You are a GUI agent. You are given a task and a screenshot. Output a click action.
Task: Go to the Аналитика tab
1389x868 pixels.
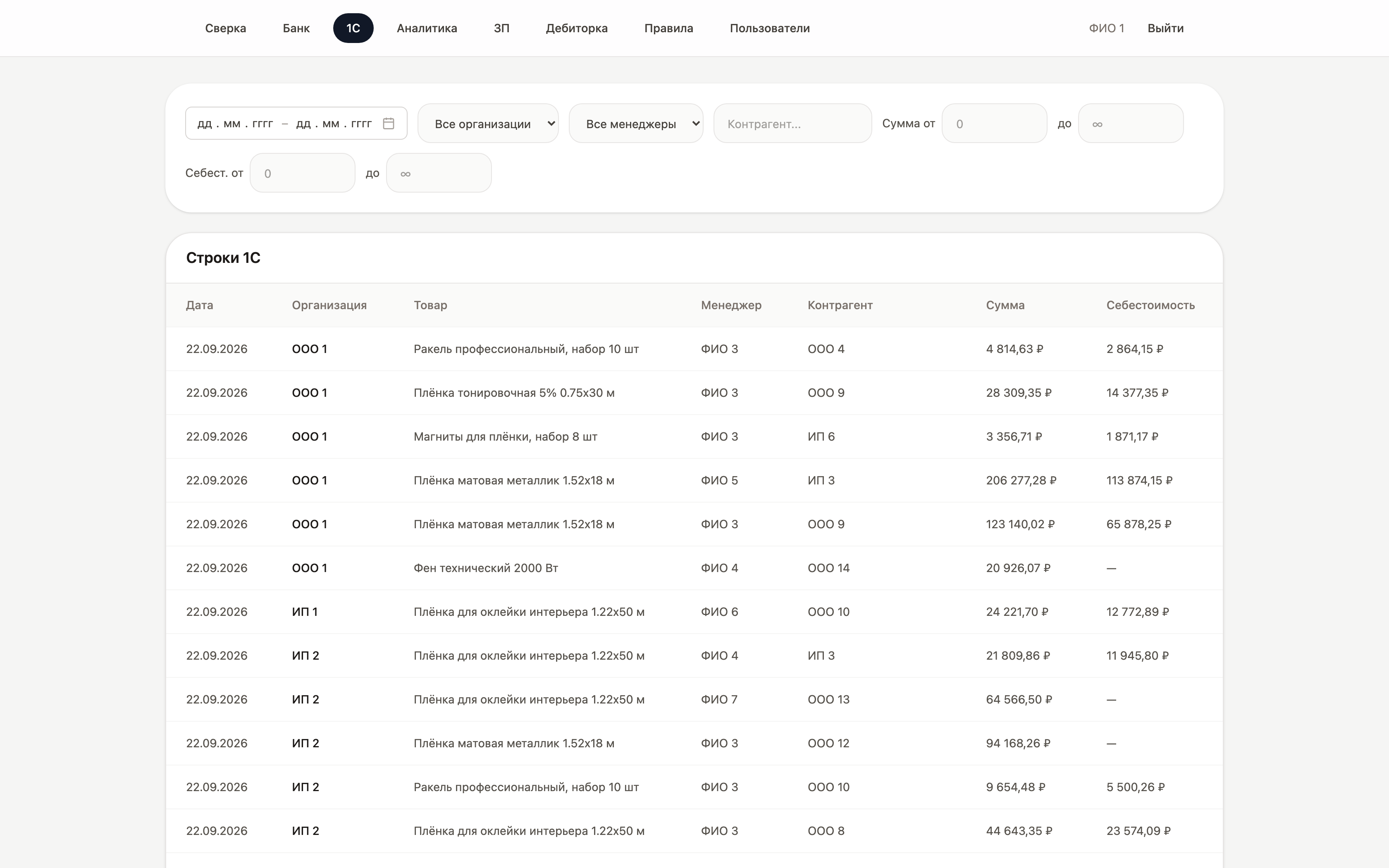(427, 28)
